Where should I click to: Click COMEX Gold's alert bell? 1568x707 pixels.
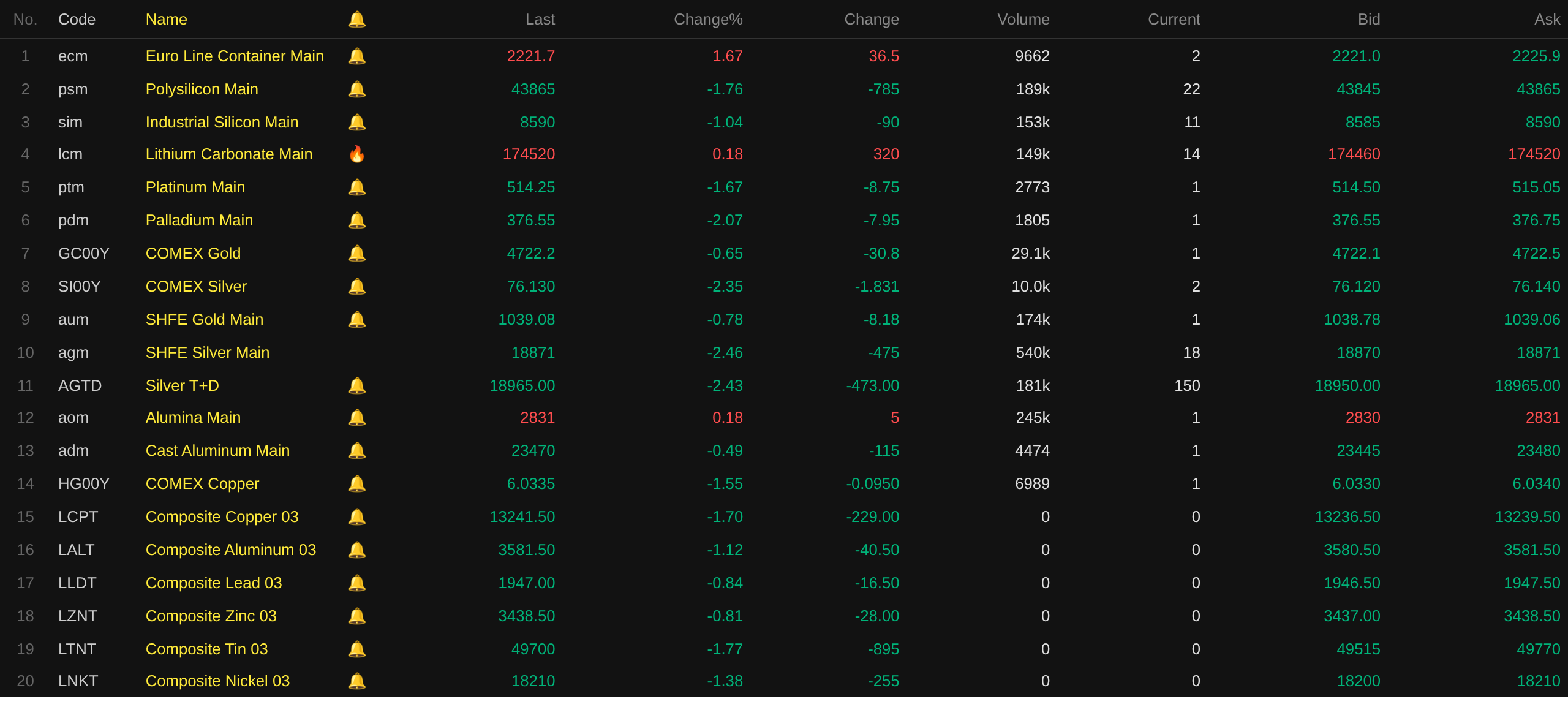coord(356,254)
